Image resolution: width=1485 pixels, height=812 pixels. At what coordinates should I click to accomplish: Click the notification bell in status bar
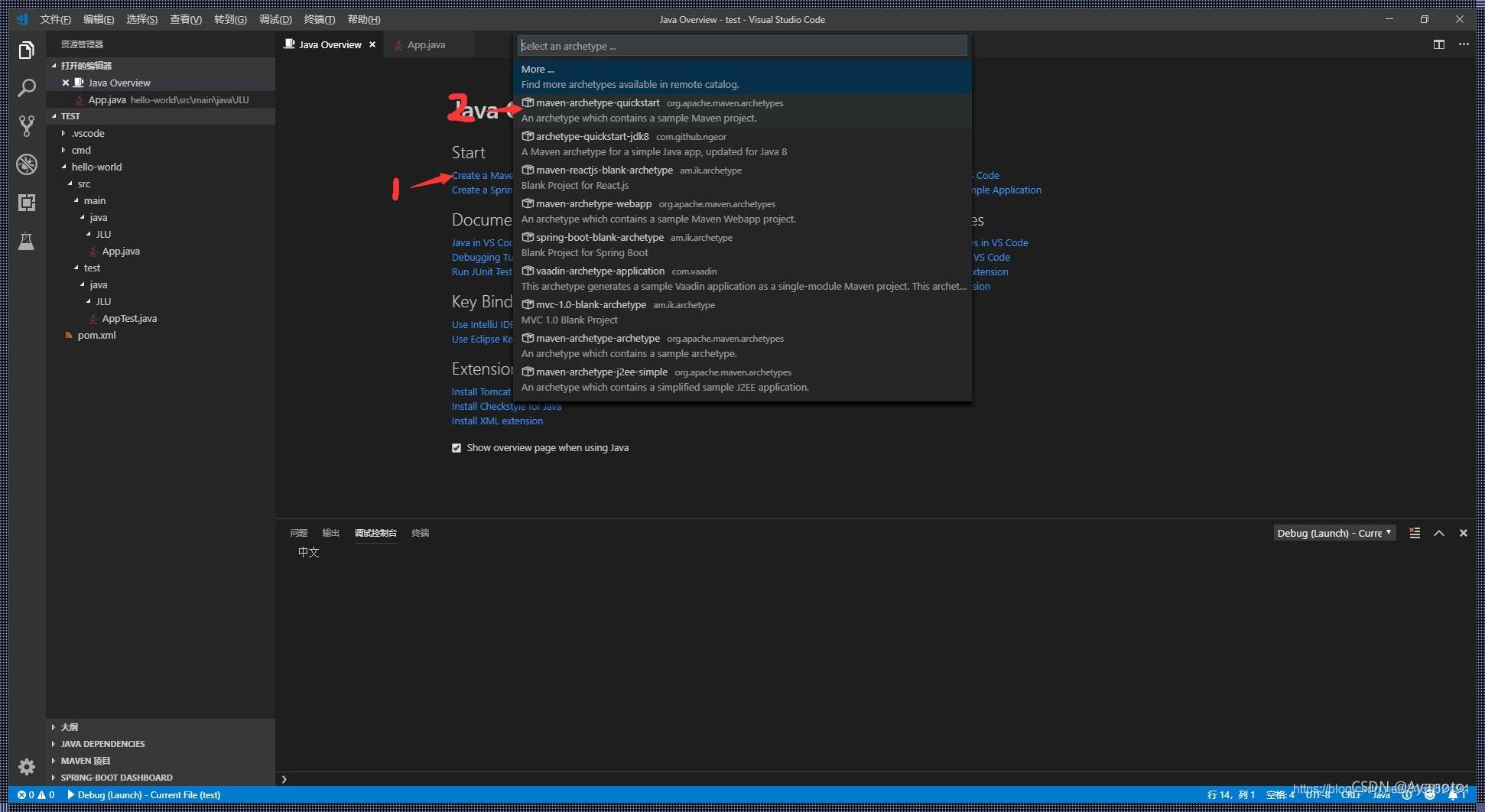(1454, 795)
